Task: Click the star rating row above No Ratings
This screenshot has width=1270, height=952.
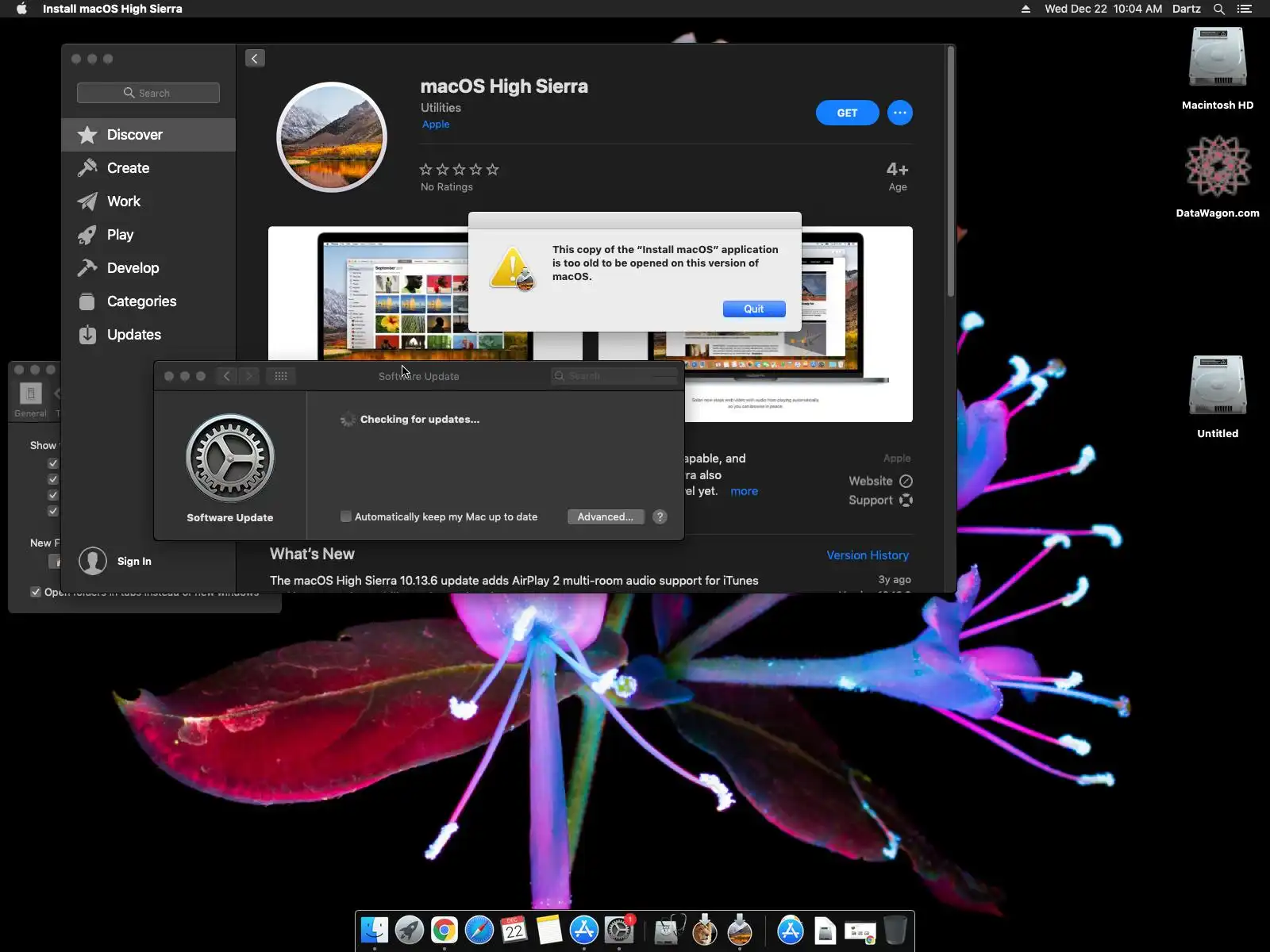Action: [460, 170]
